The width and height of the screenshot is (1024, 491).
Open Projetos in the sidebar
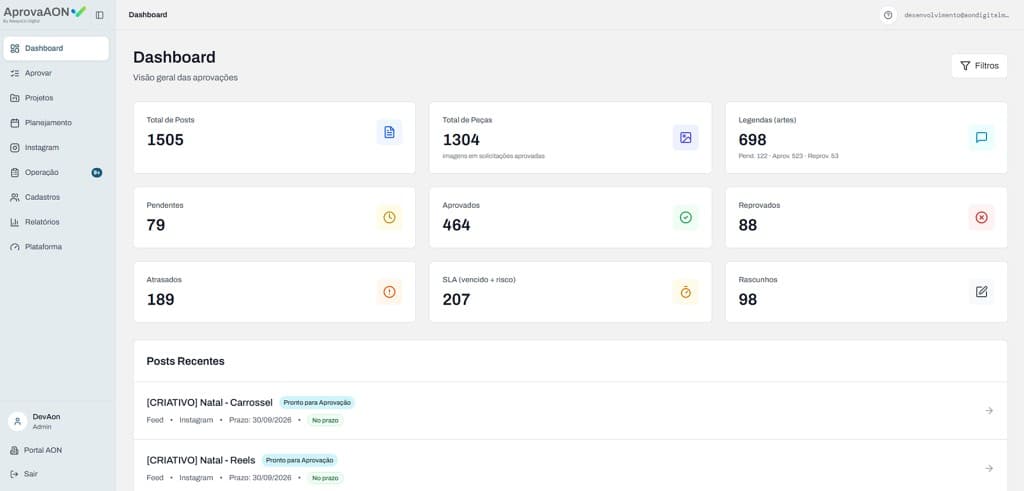coord(56,98)
